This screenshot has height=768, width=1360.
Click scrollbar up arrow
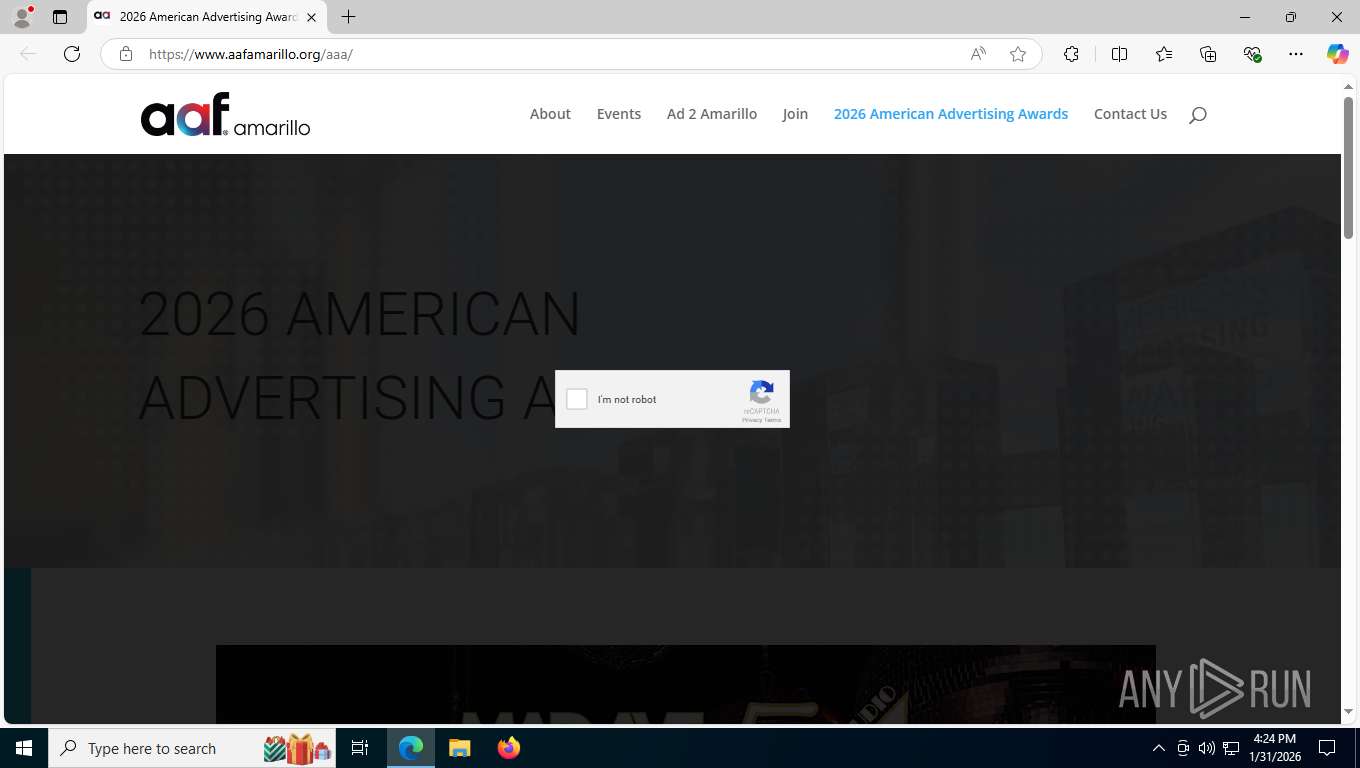pos(1348,87)
